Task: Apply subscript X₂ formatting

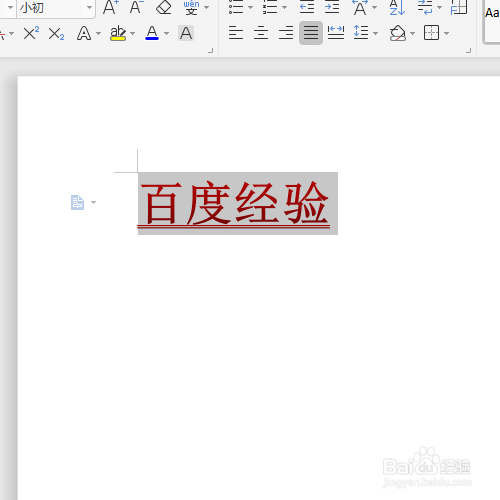Action: click(x=56, y=34)
